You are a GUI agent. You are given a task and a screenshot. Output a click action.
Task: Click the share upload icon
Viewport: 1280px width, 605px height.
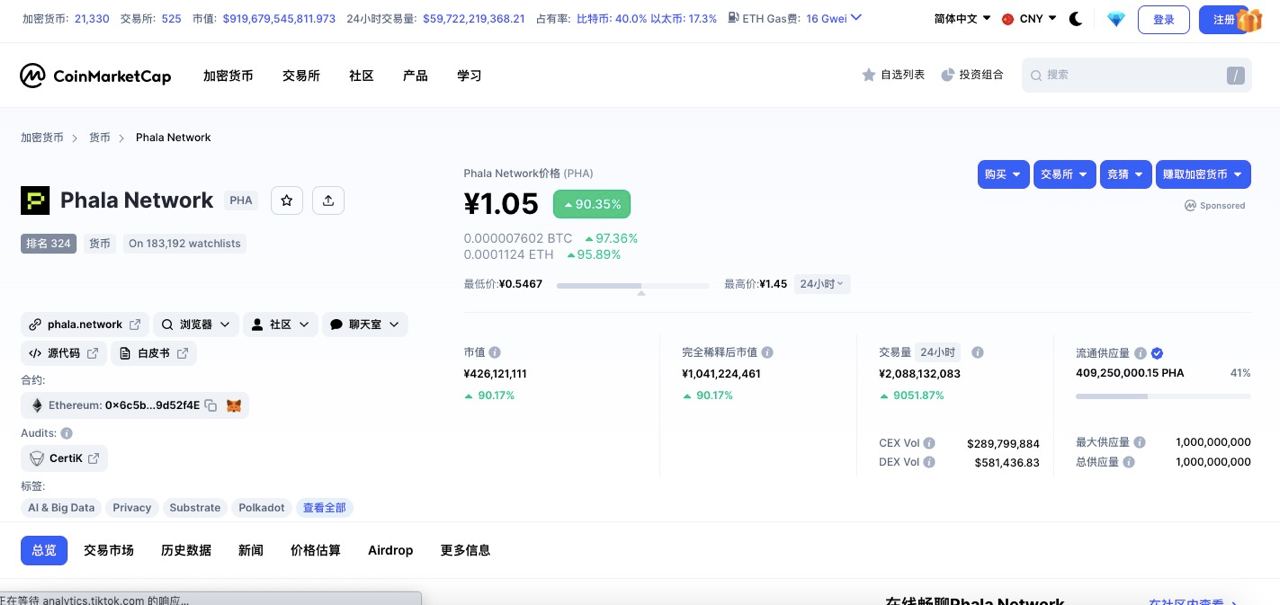click(328, 201)
